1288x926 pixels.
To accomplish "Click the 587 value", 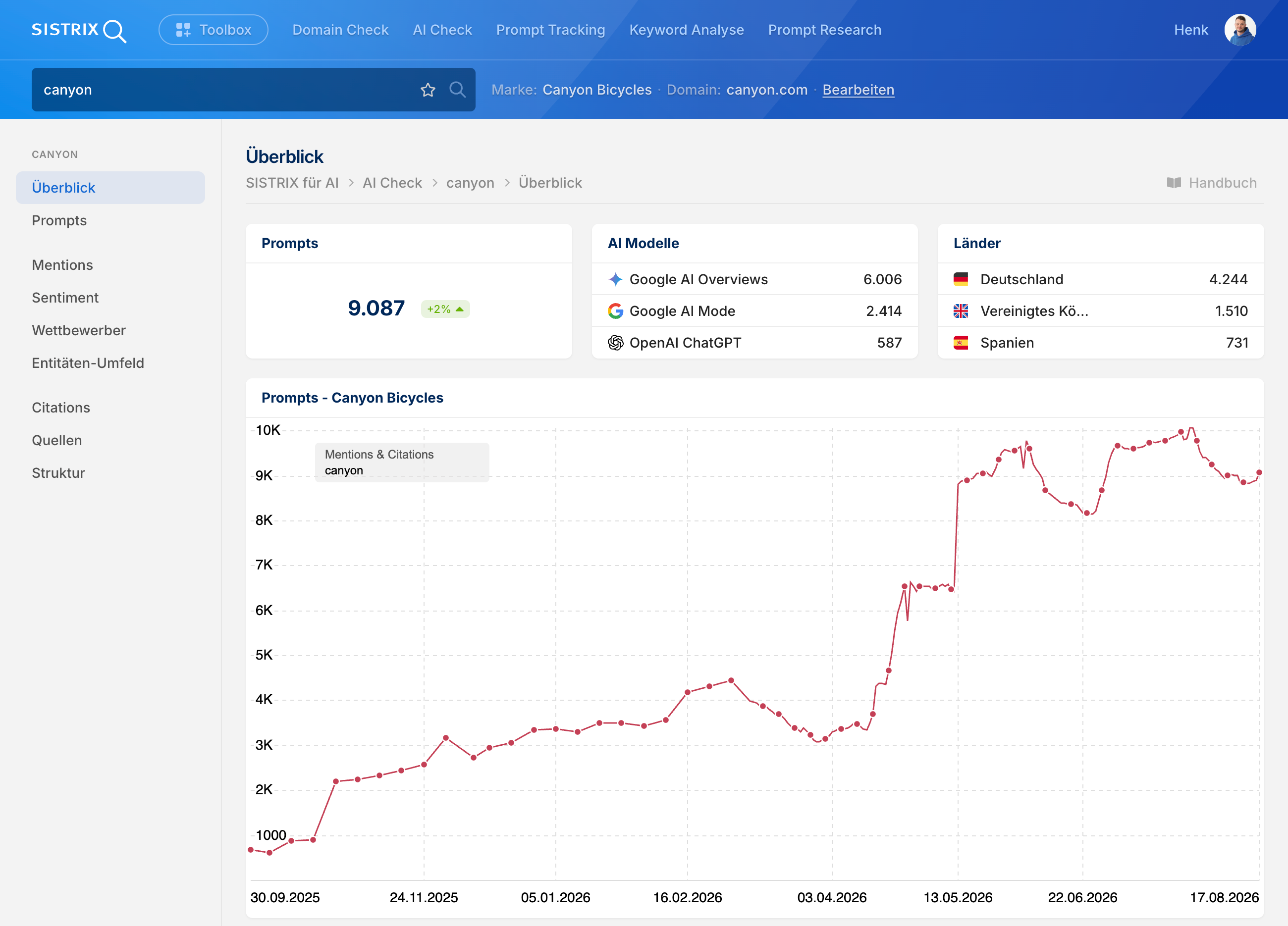I will pyautogui.click(x=889, y=343).
